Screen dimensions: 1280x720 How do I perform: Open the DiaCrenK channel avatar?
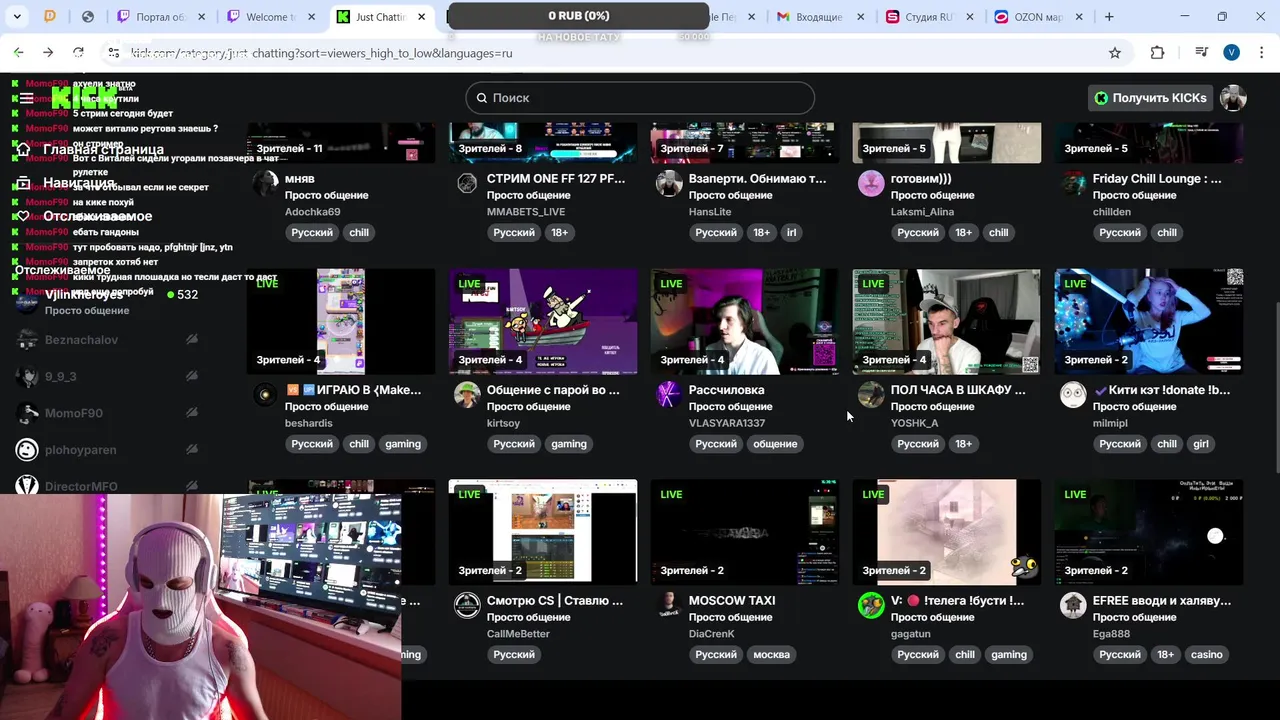(669, 605)
